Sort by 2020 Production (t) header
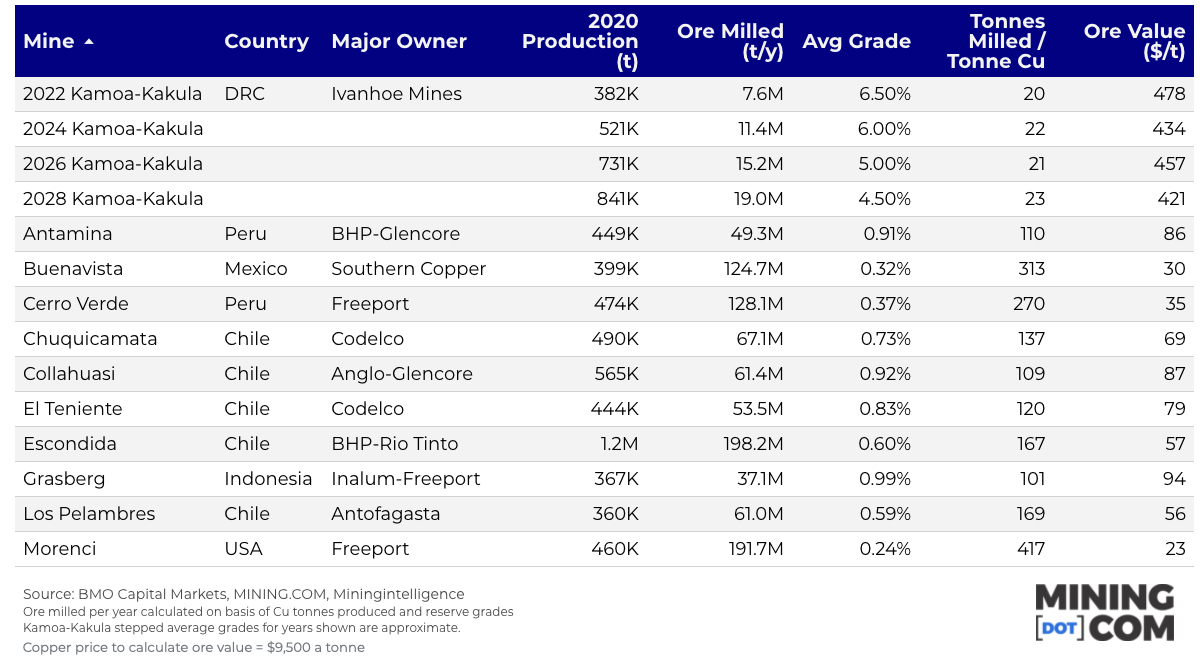 click(580, 41)
